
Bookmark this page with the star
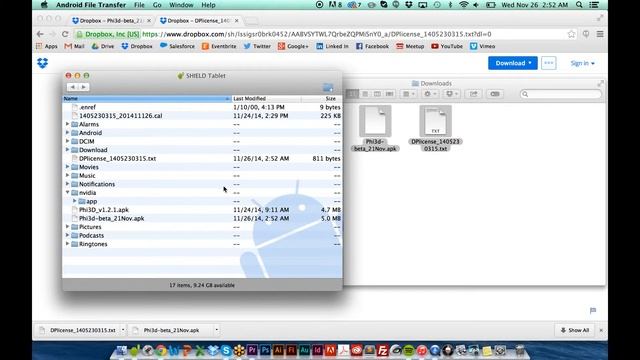point(571,34)
